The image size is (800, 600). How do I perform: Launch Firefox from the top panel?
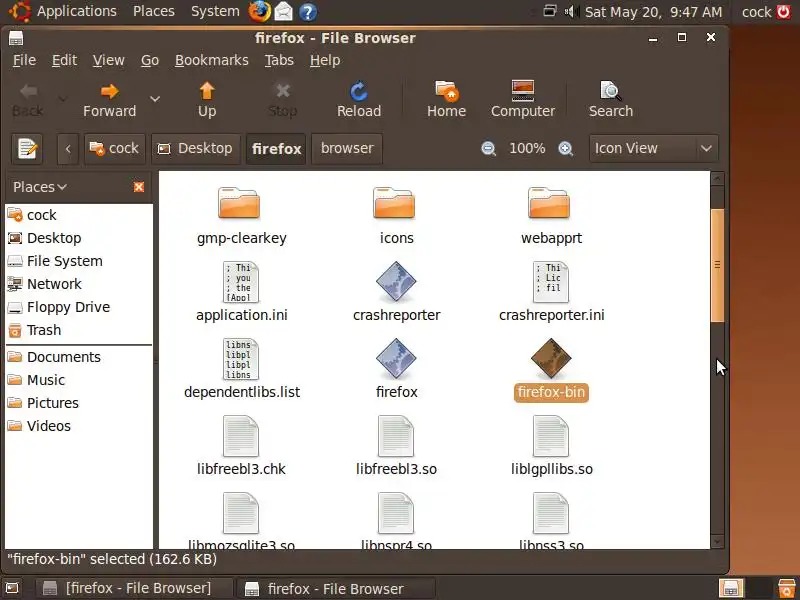(259, 12)
